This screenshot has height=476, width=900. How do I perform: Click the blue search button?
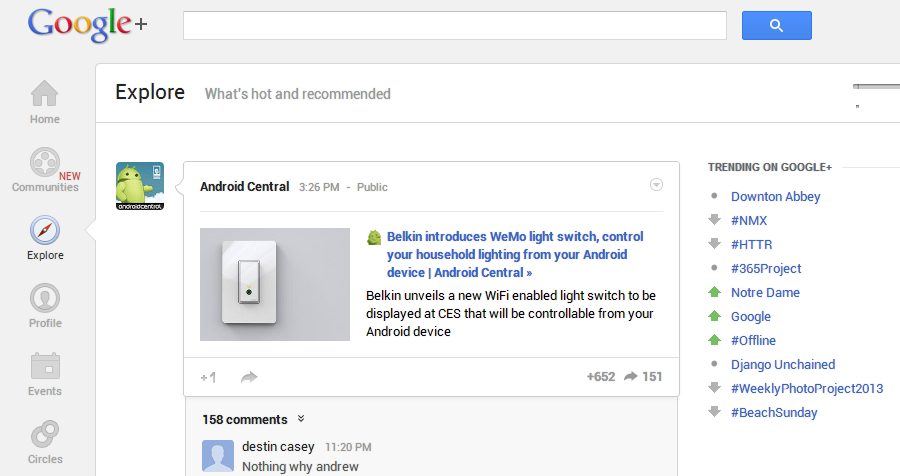pos(776,26)
